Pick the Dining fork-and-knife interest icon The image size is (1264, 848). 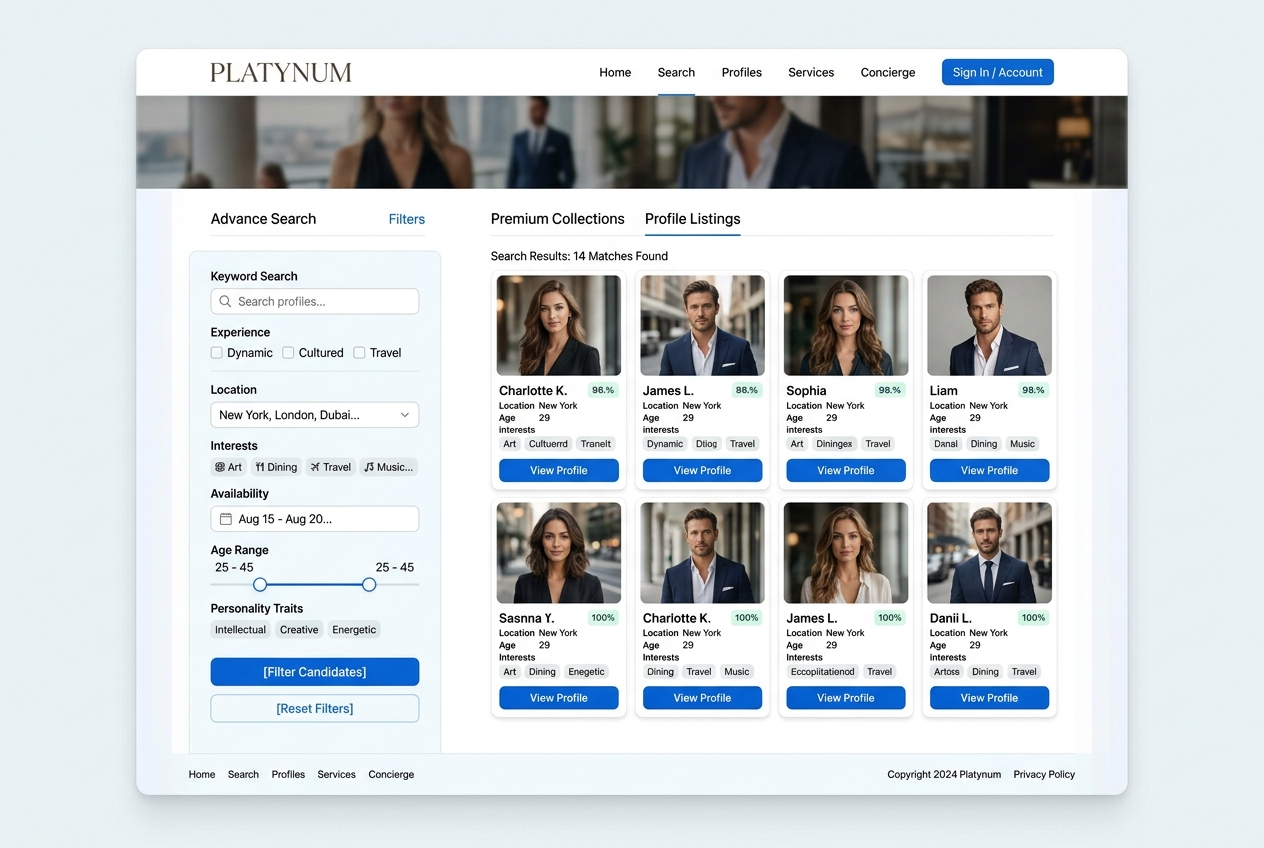click(260, 467)
